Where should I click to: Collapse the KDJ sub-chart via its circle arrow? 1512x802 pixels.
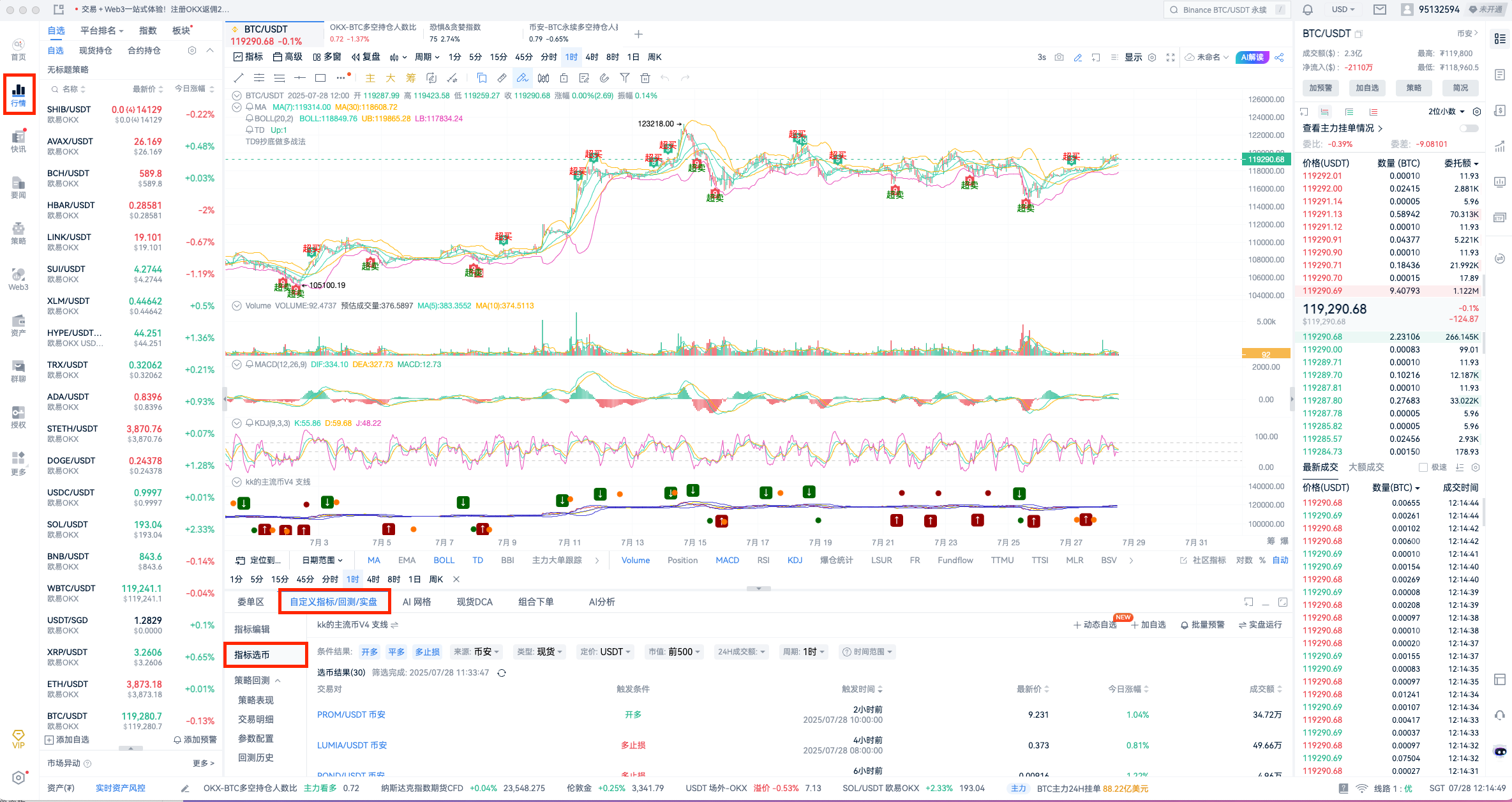pos(237,423)
